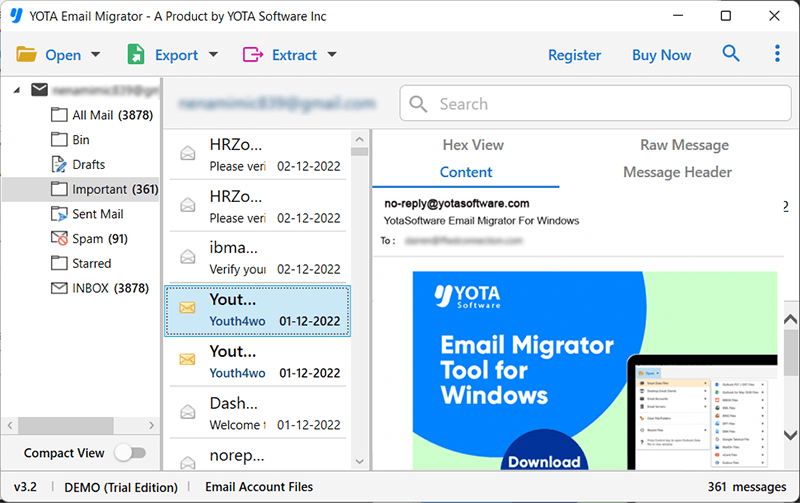
Task: Click the Register link
Action: pyautogui.click(x=574, y=55)
